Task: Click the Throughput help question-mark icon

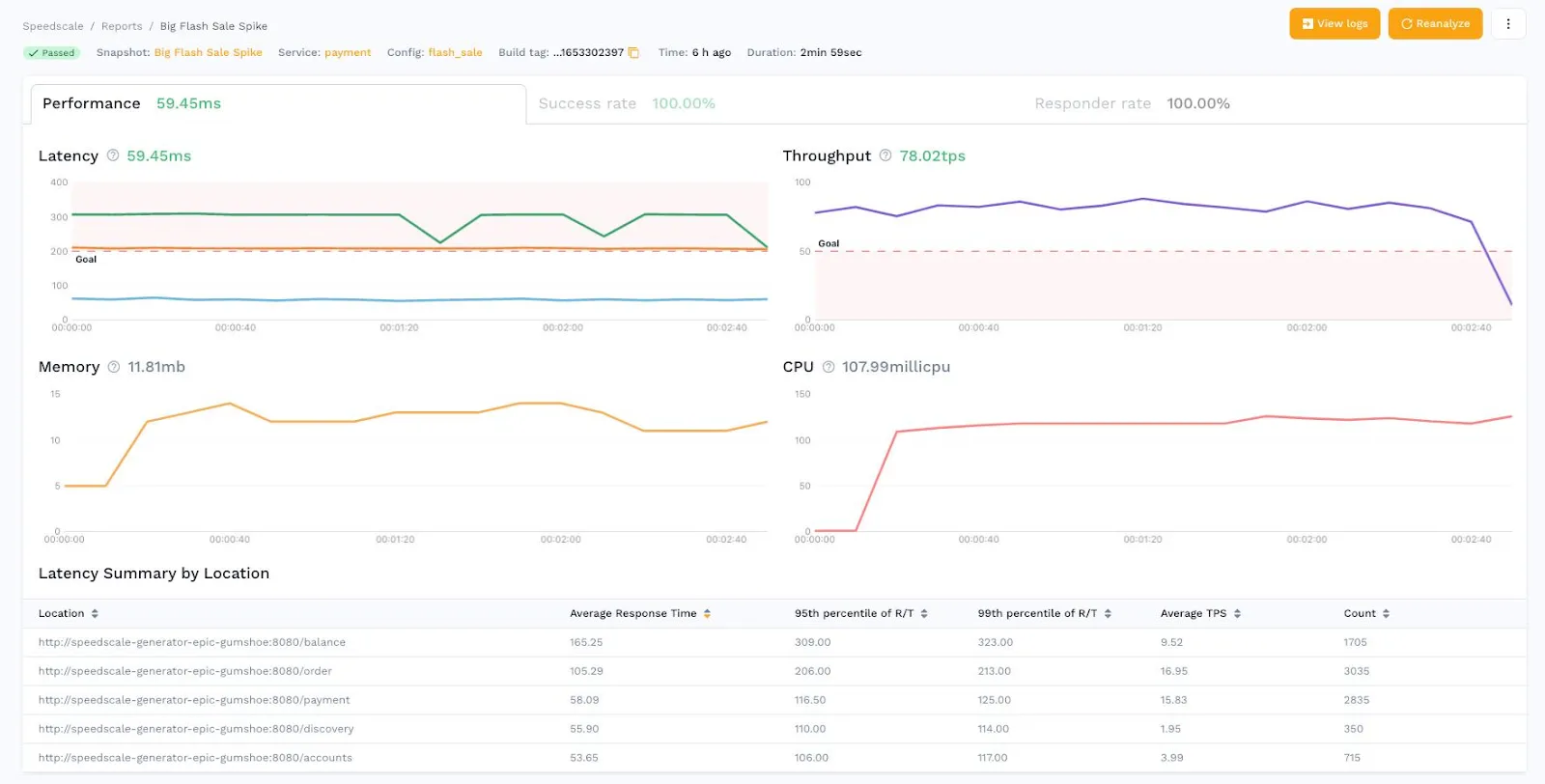Action: tap(885, 155)
